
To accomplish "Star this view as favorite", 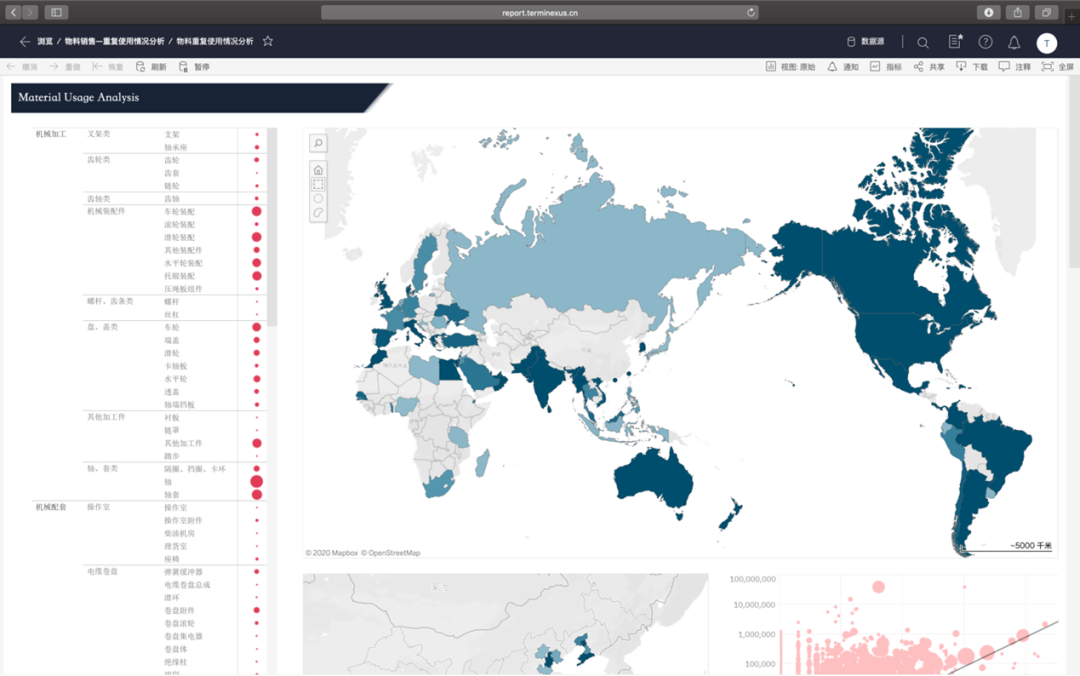I will point(267,42).
